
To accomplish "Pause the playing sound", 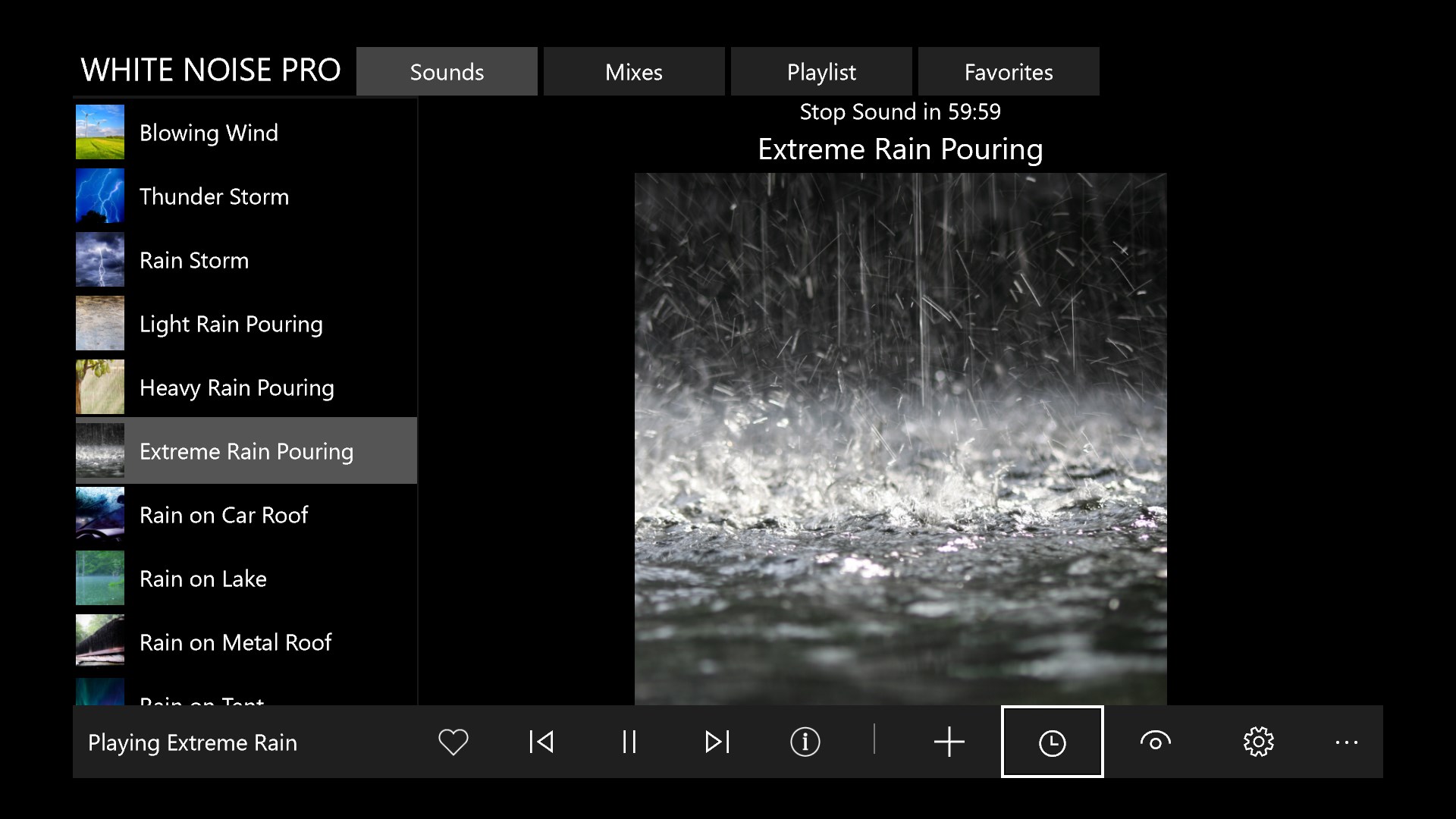I will coord(629,742).
